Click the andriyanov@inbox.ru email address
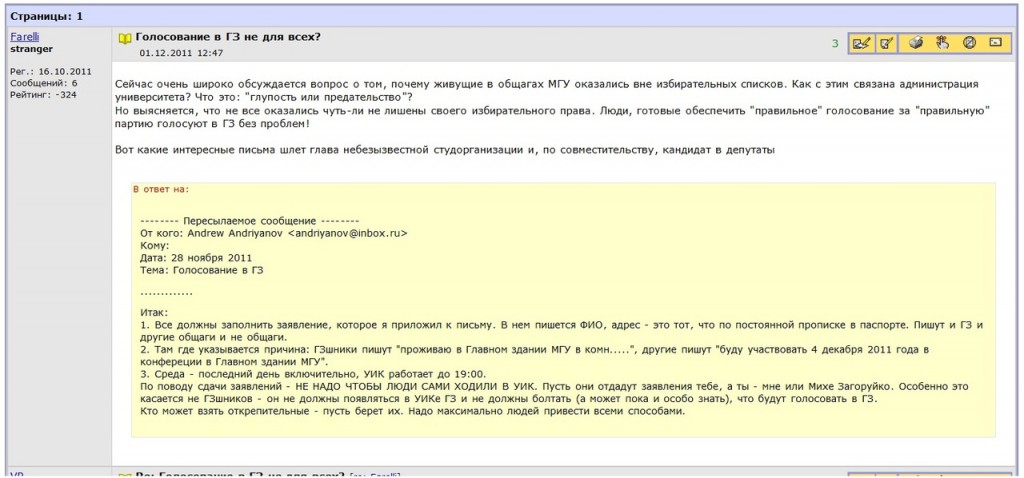This screenshot has height=478, width=1024. pyautogui.click(x=347, y=233)
